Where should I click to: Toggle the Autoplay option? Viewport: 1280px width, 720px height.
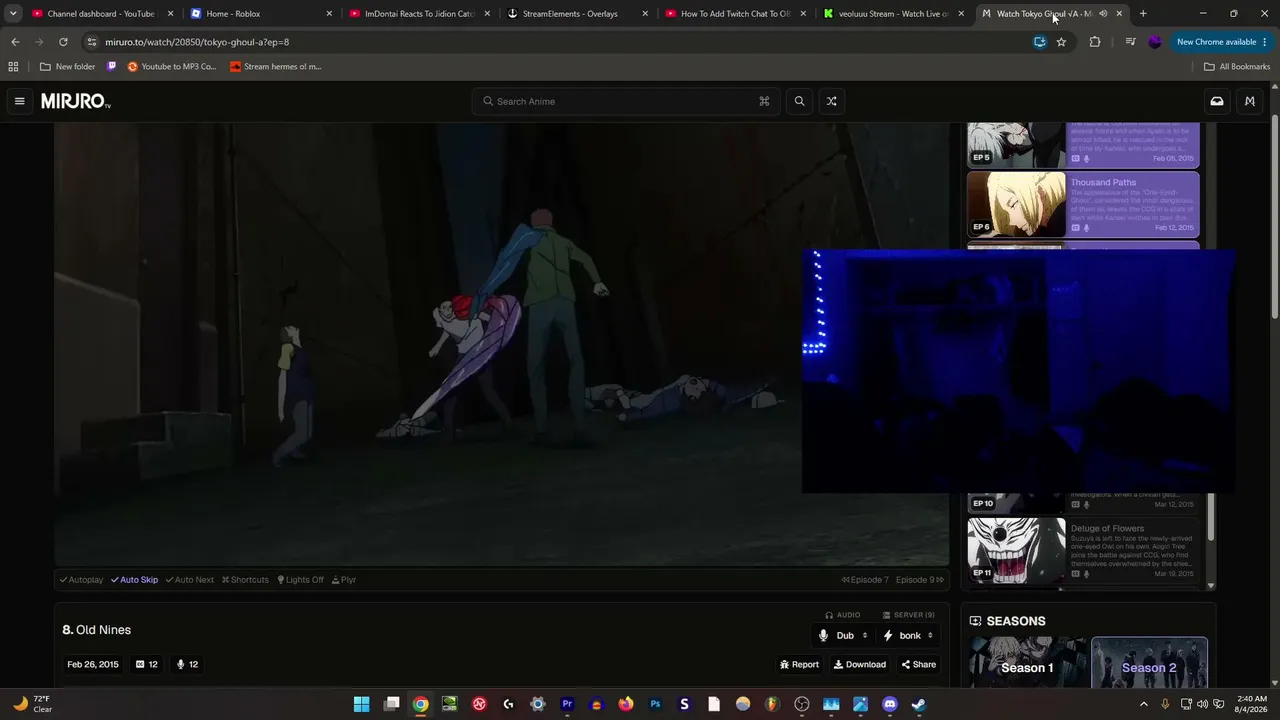(81, 580)
